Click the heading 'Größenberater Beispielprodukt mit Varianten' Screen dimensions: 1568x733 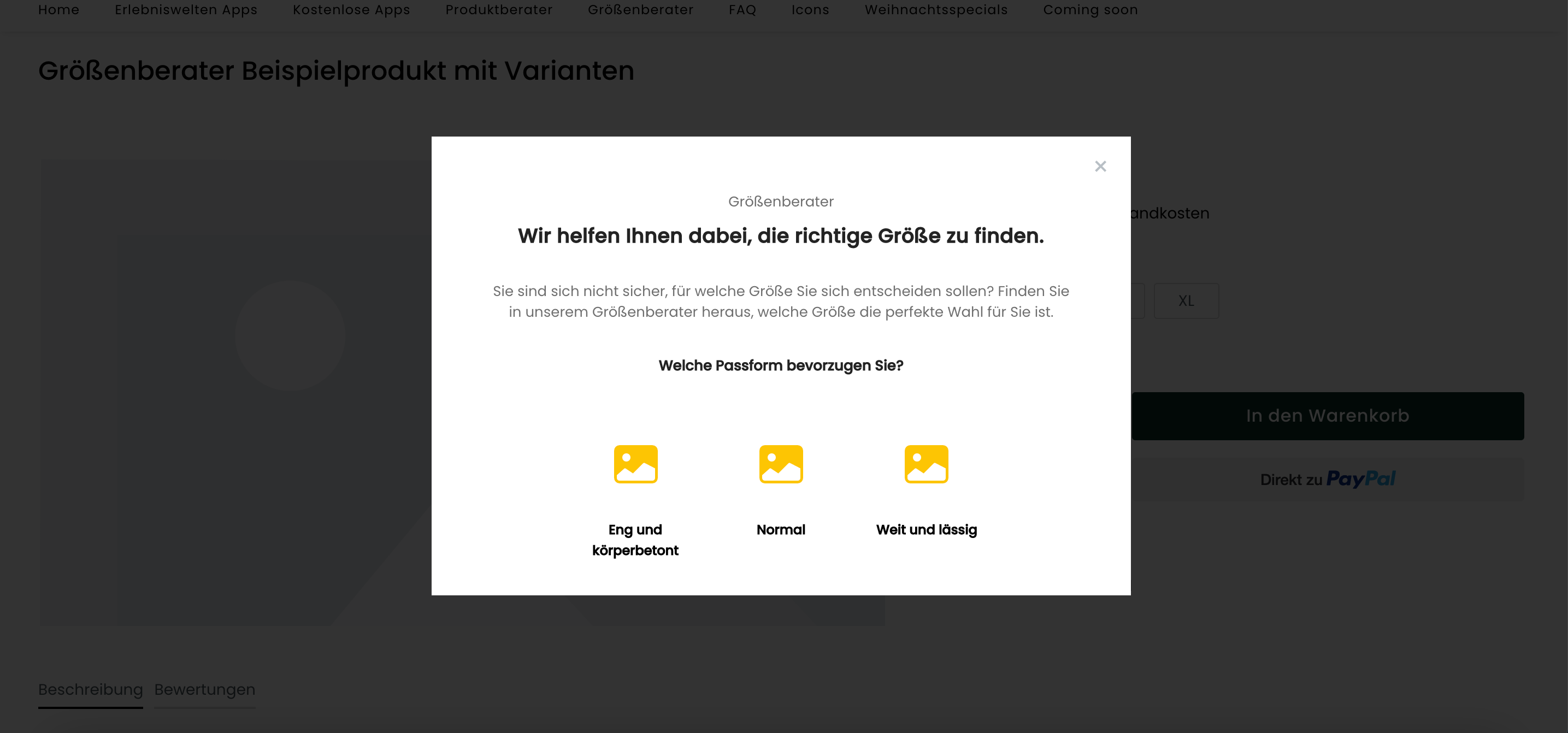coord(336,70)
